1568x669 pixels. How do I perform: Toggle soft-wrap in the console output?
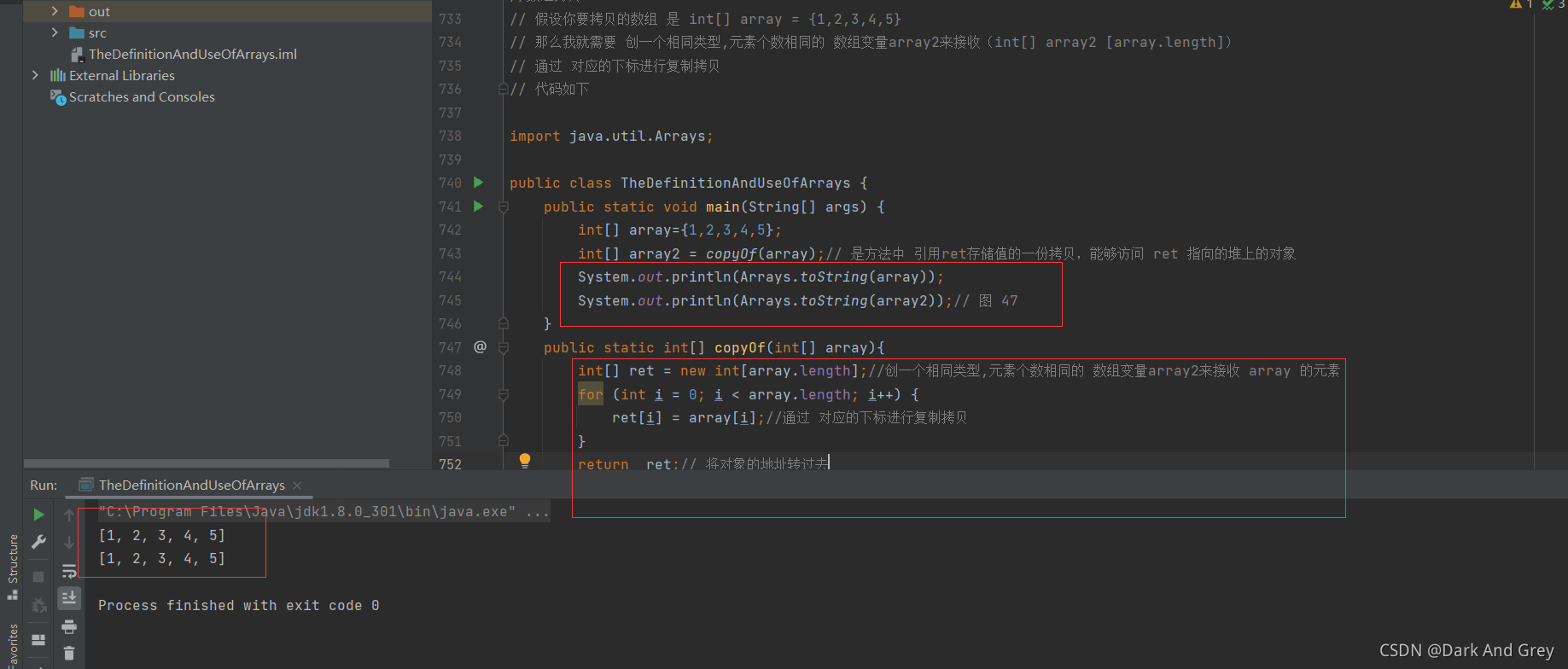pos(69,571)
